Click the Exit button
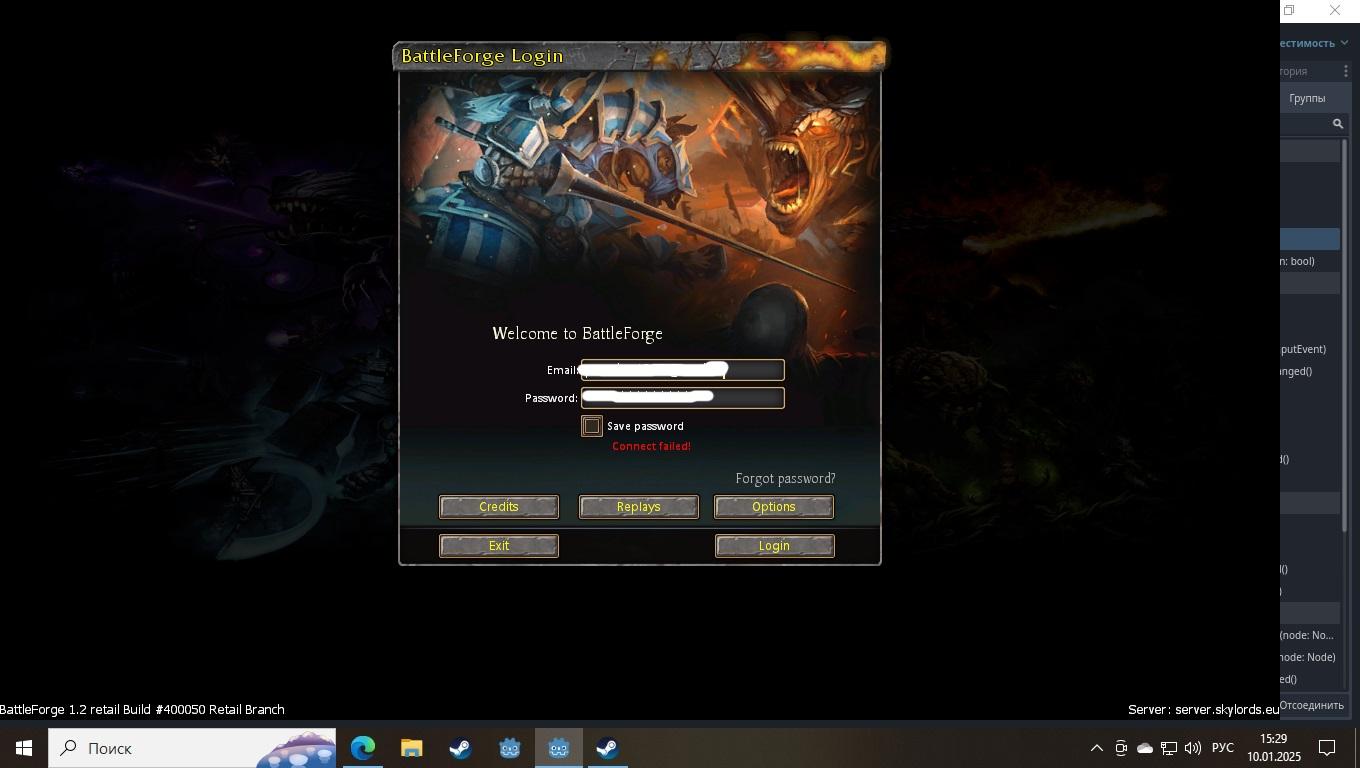Image resolution: width=1360 pixels, height=768 pixels. [x=498, y=546]
